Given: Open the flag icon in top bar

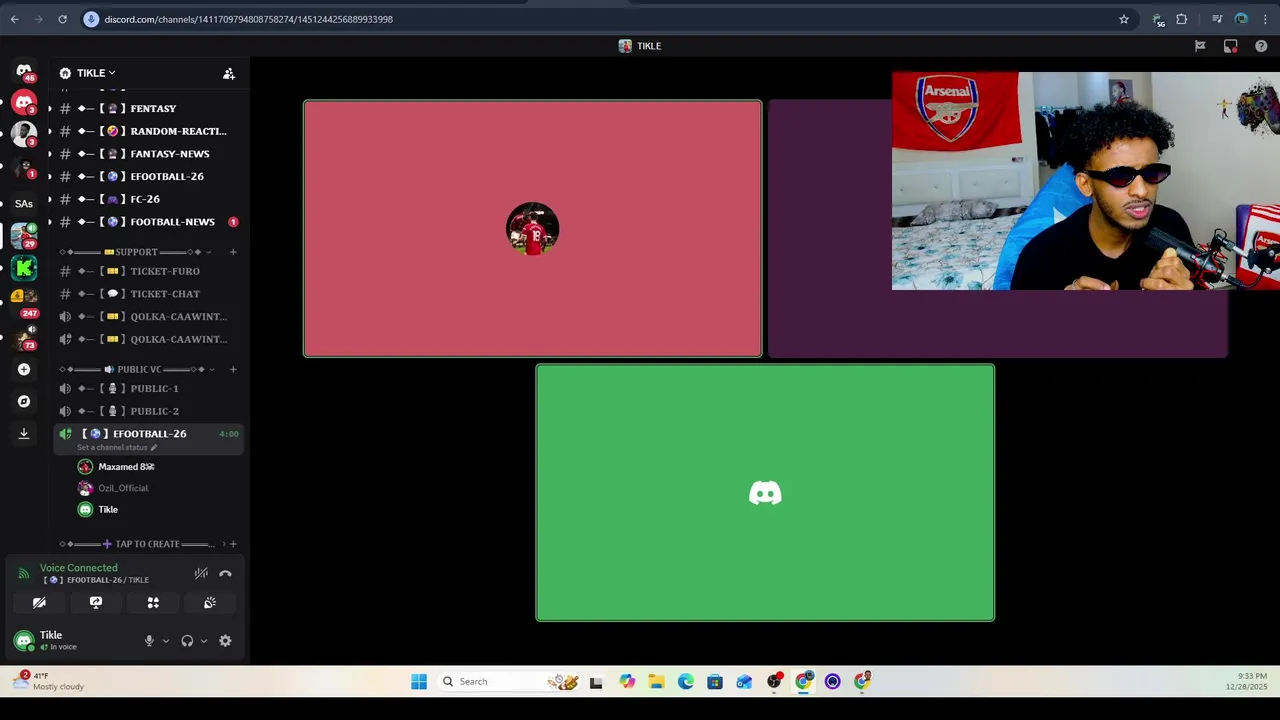Looking at the screenshot, I should (x=1200, y=46).
